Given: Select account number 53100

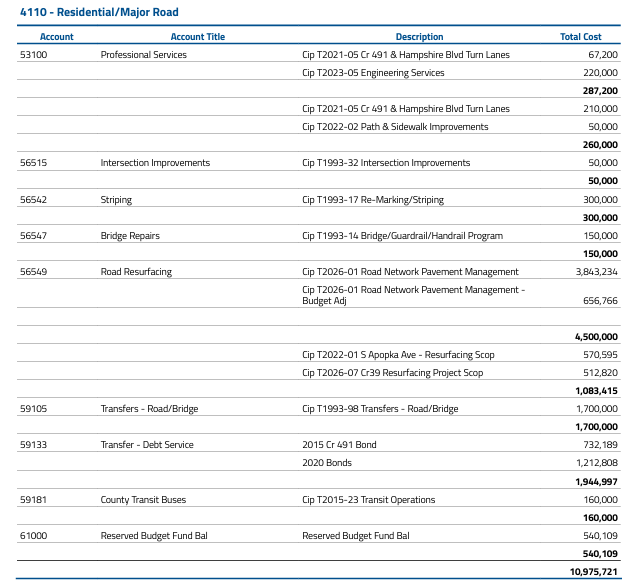Looking at the screenshot, I should point(33,55).
